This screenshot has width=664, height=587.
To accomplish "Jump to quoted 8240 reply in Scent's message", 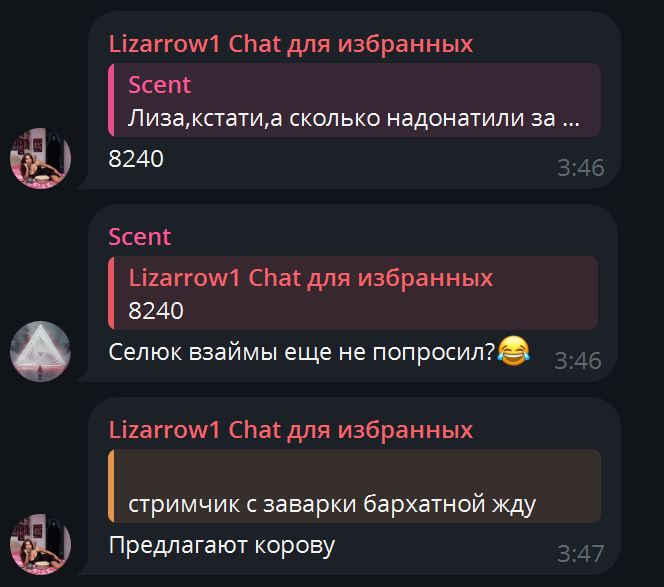I will [353, 293].
